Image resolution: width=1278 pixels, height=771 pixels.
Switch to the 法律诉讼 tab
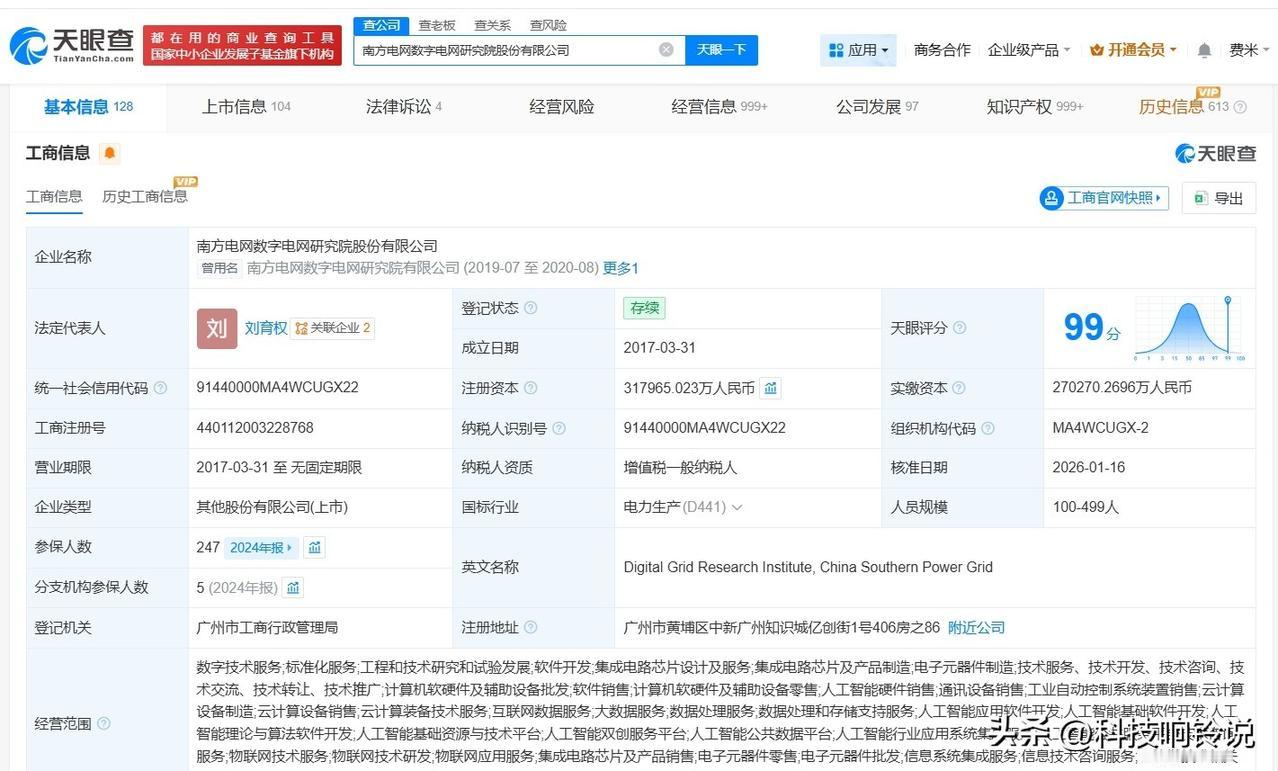(404, 107)
